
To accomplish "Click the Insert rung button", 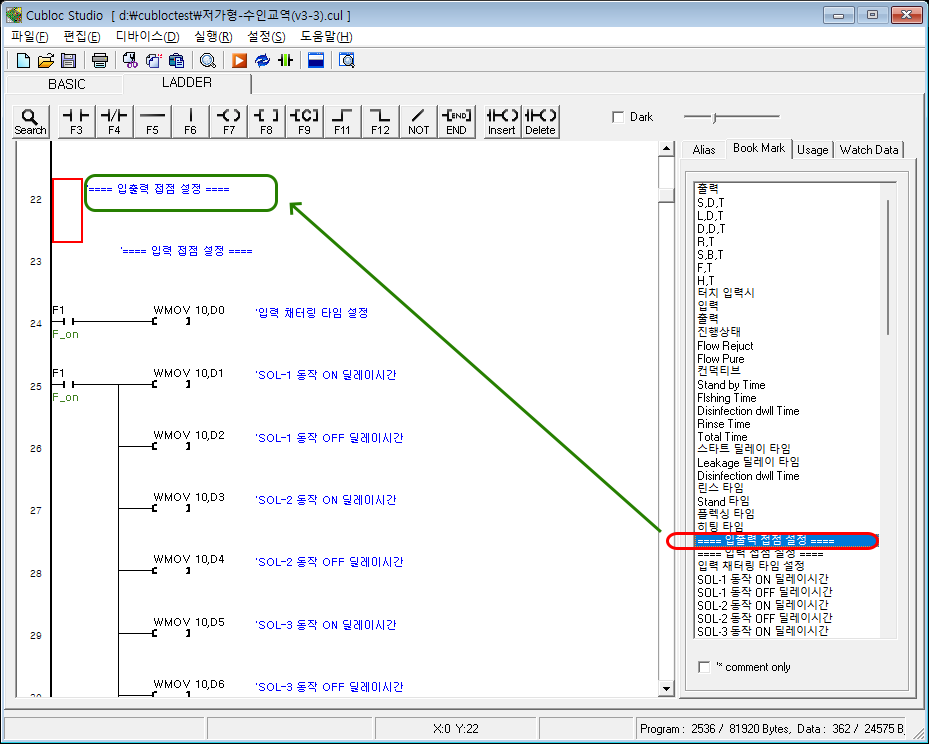I will 501,121.
